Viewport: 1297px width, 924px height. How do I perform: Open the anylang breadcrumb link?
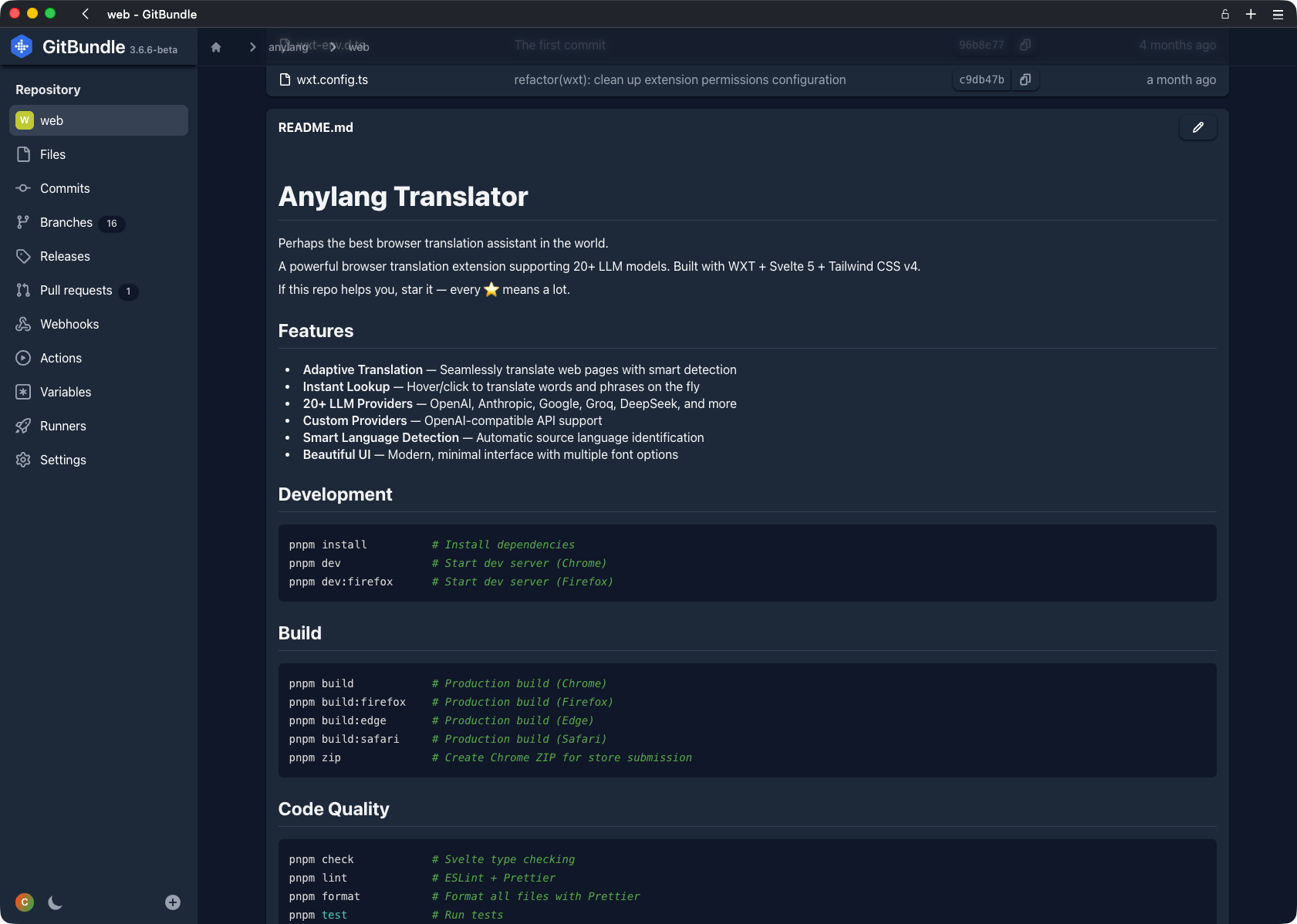pyautogui.click(x=289, y=47)
